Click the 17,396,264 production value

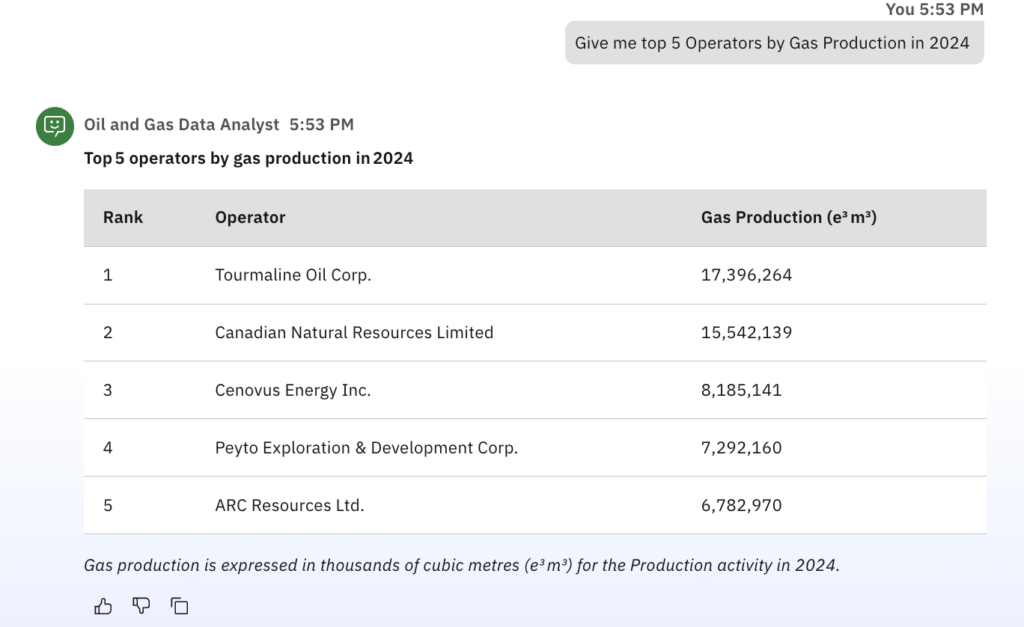point(746,275)
